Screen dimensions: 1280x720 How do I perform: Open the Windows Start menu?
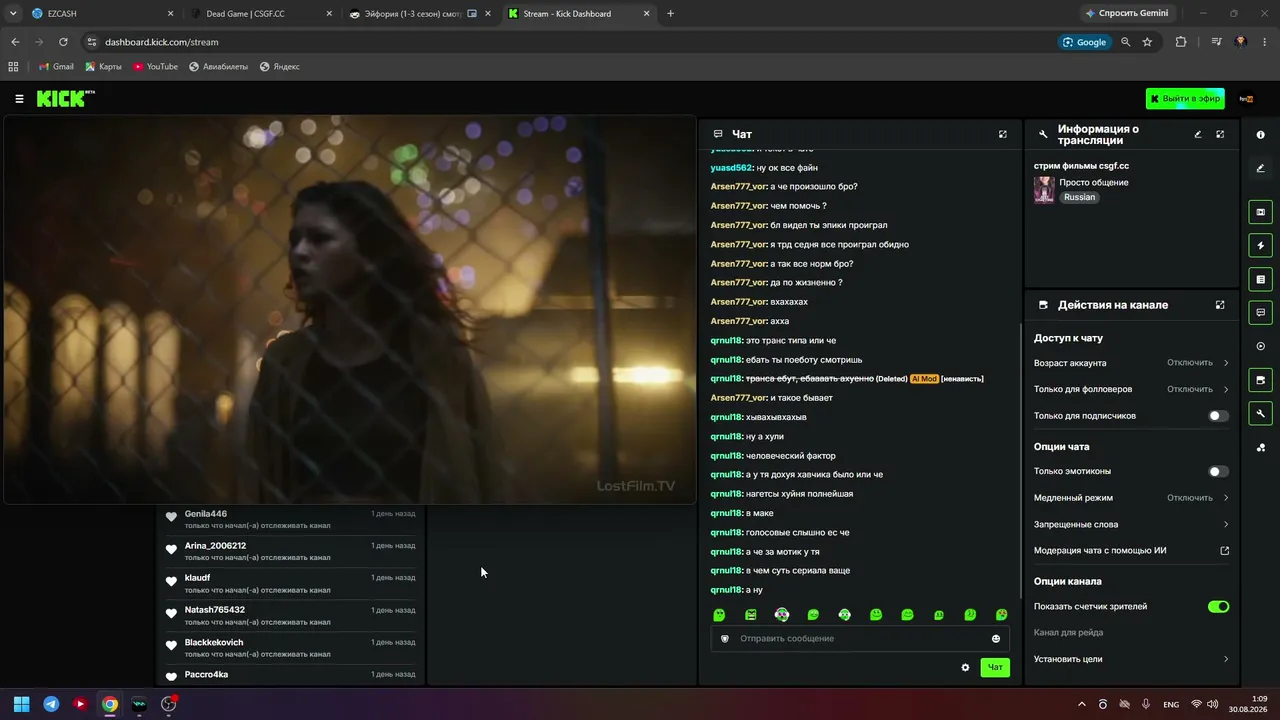[x=21, y=704]
